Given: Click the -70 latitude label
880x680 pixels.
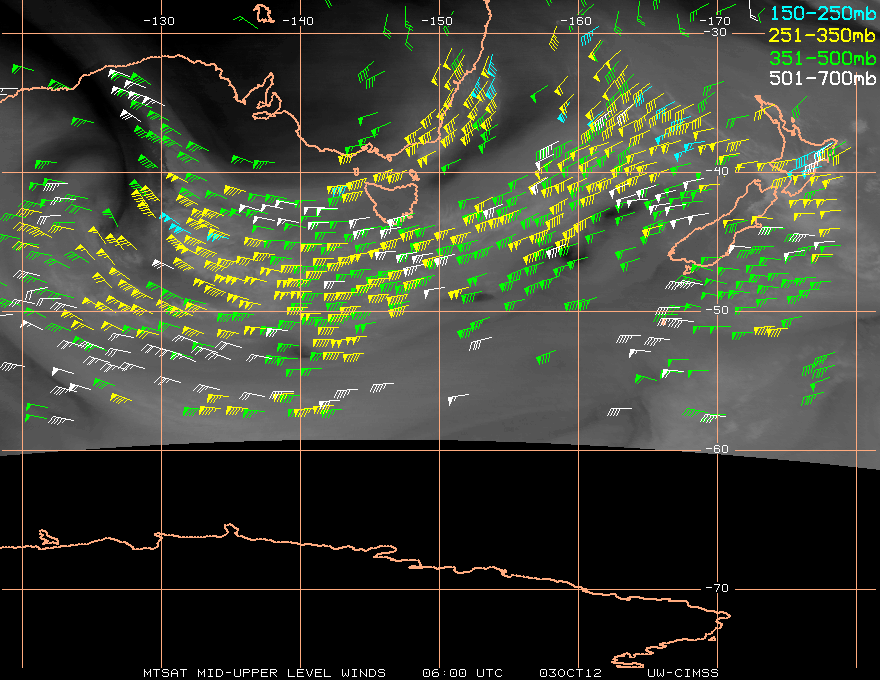Looking at the screenshot, I should click(717, 589).
